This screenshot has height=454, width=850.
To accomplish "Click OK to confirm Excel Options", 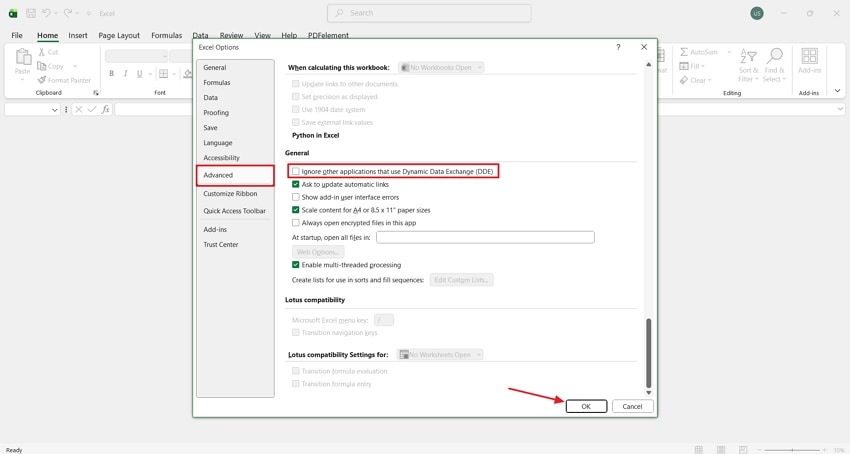I will (586, 406).
